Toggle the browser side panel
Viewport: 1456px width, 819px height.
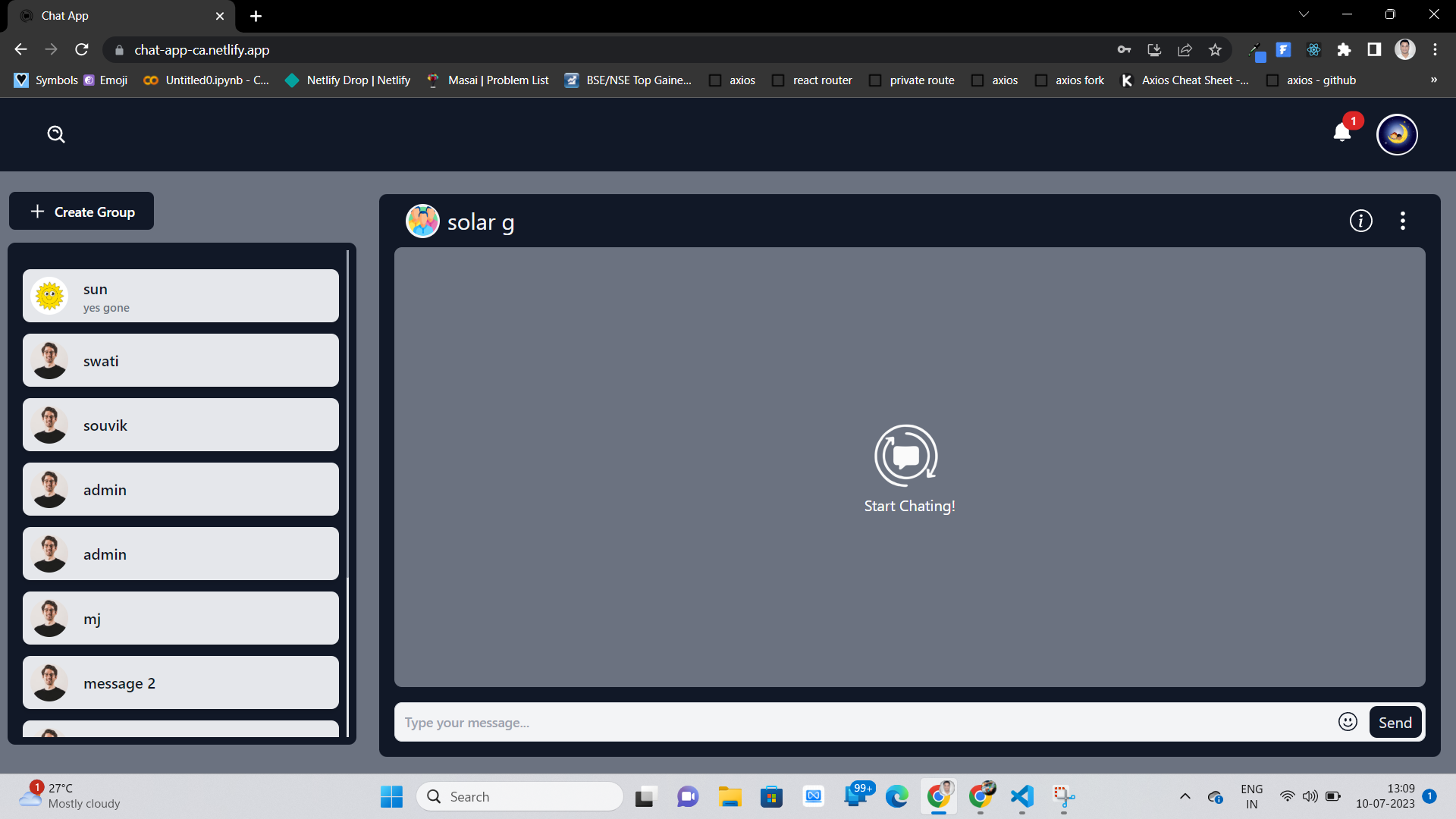click(1373, 50)
